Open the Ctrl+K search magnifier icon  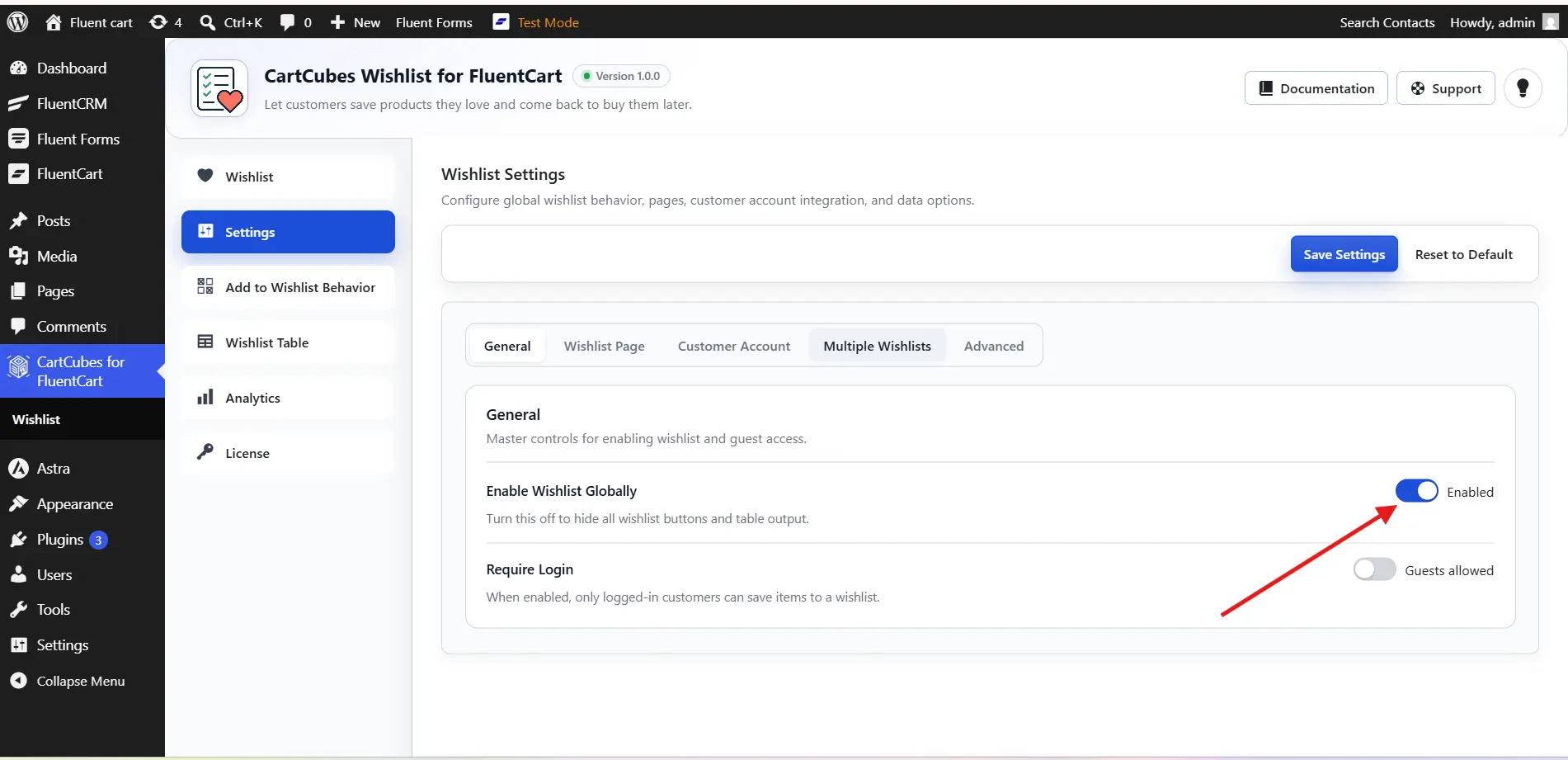208,22
